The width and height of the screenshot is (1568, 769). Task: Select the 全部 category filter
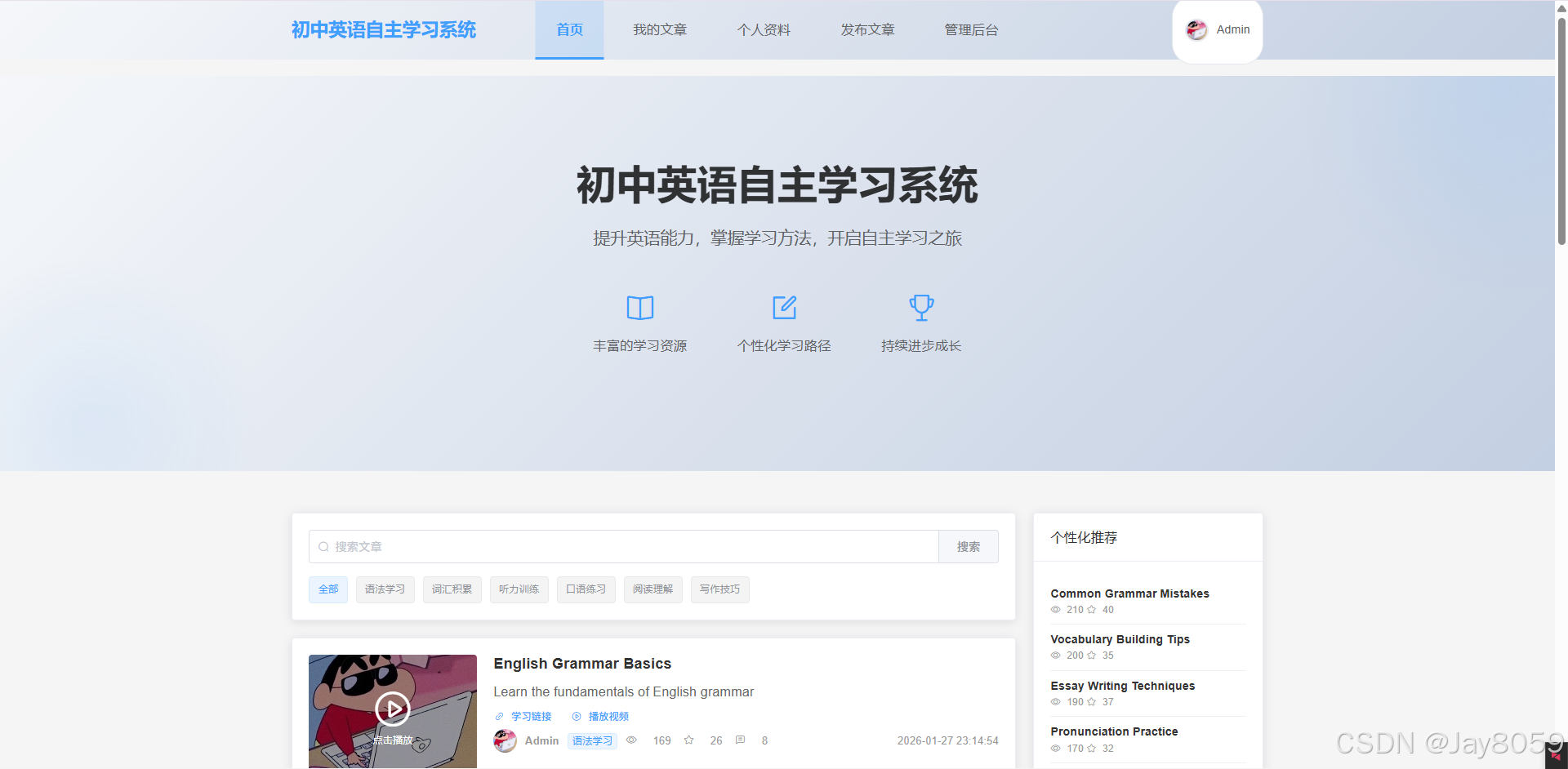pyautogui.click(x=328, y=589)
